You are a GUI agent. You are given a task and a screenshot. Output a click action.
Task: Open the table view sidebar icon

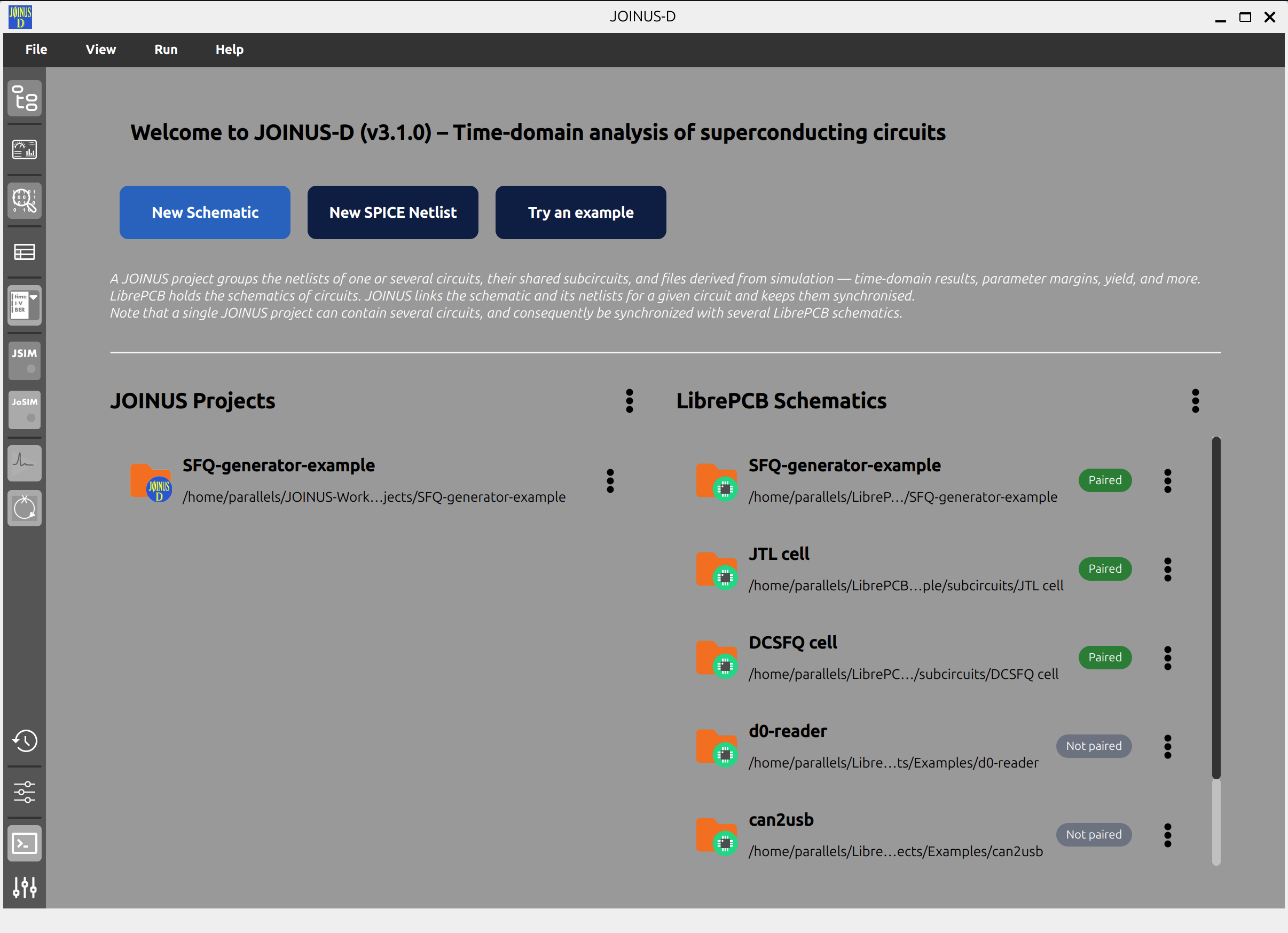click(x=25, y=252)
